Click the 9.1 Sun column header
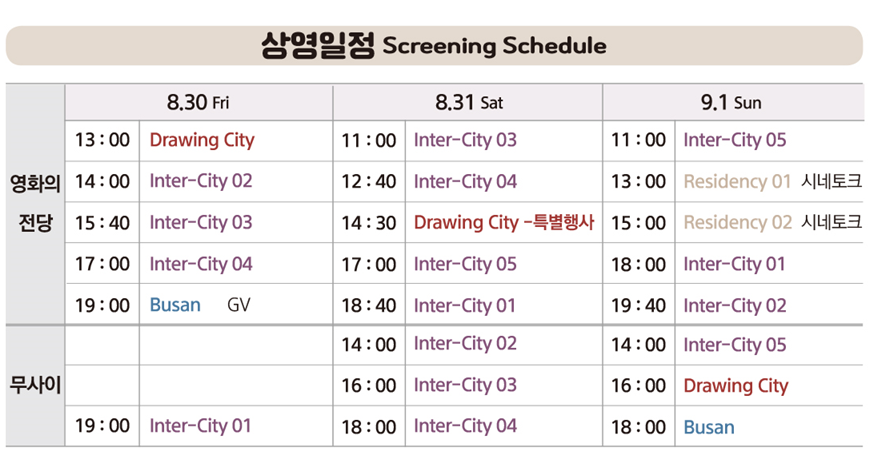The image size is (875, 470). (x=731, y=102)
